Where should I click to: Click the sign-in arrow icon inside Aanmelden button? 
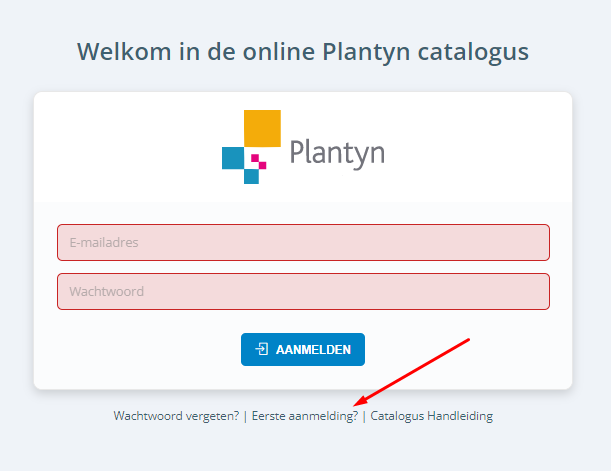[x=261, y=349]
